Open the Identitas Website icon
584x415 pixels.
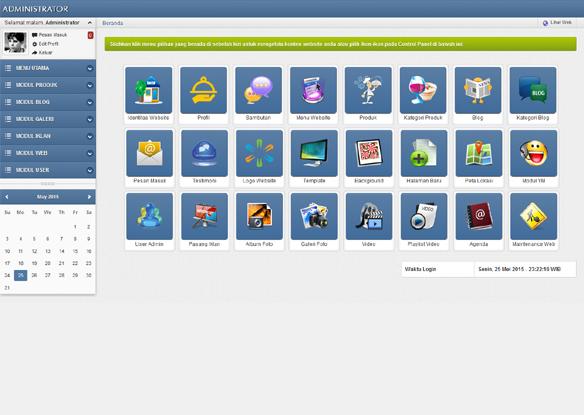point(149,91)
